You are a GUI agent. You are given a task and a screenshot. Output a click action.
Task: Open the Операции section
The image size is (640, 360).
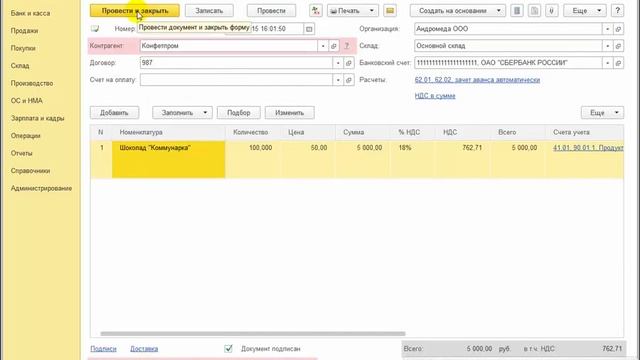(25, 136)
